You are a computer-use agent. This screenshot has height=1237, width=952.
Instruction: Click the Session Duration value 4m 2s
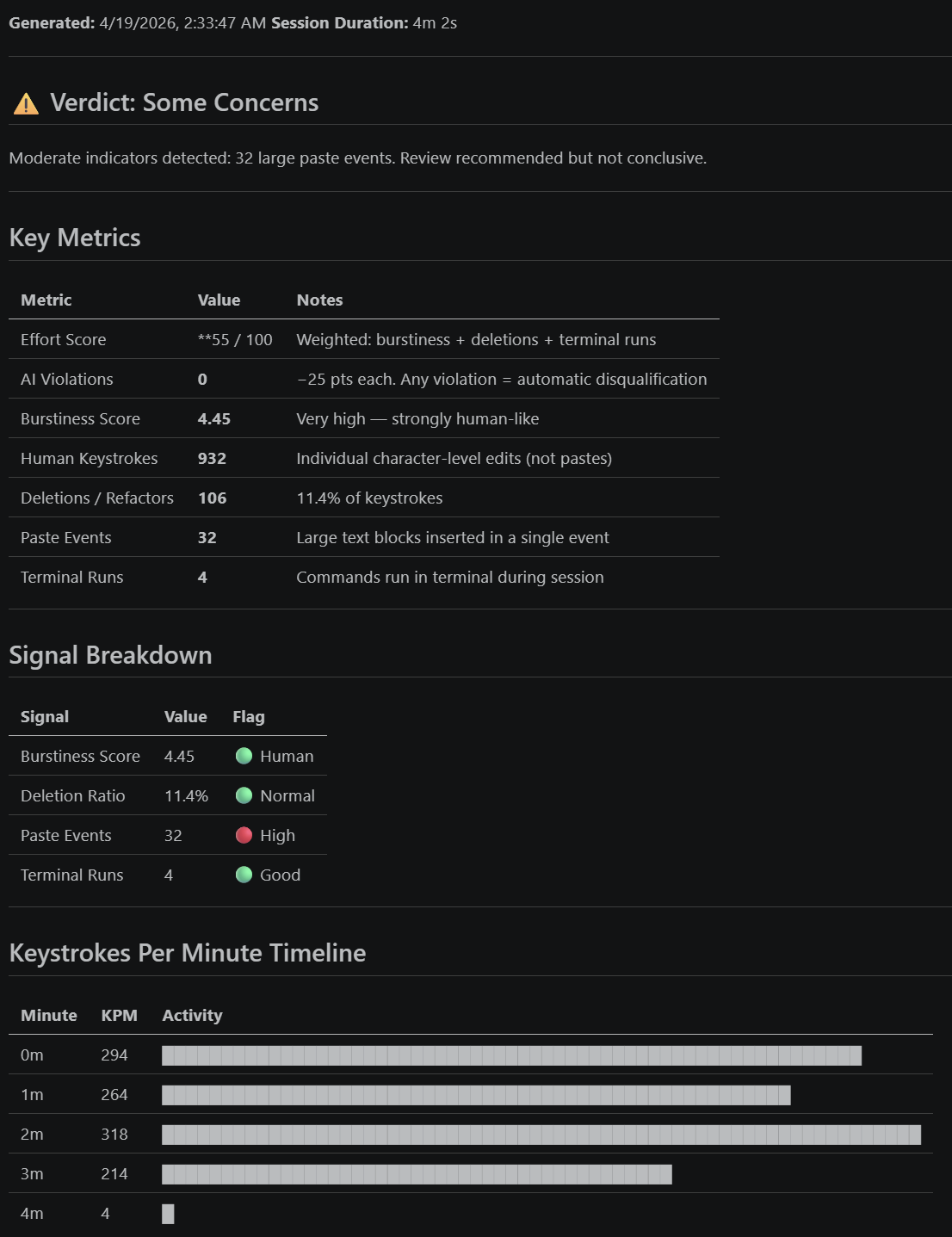click(435, 23)
